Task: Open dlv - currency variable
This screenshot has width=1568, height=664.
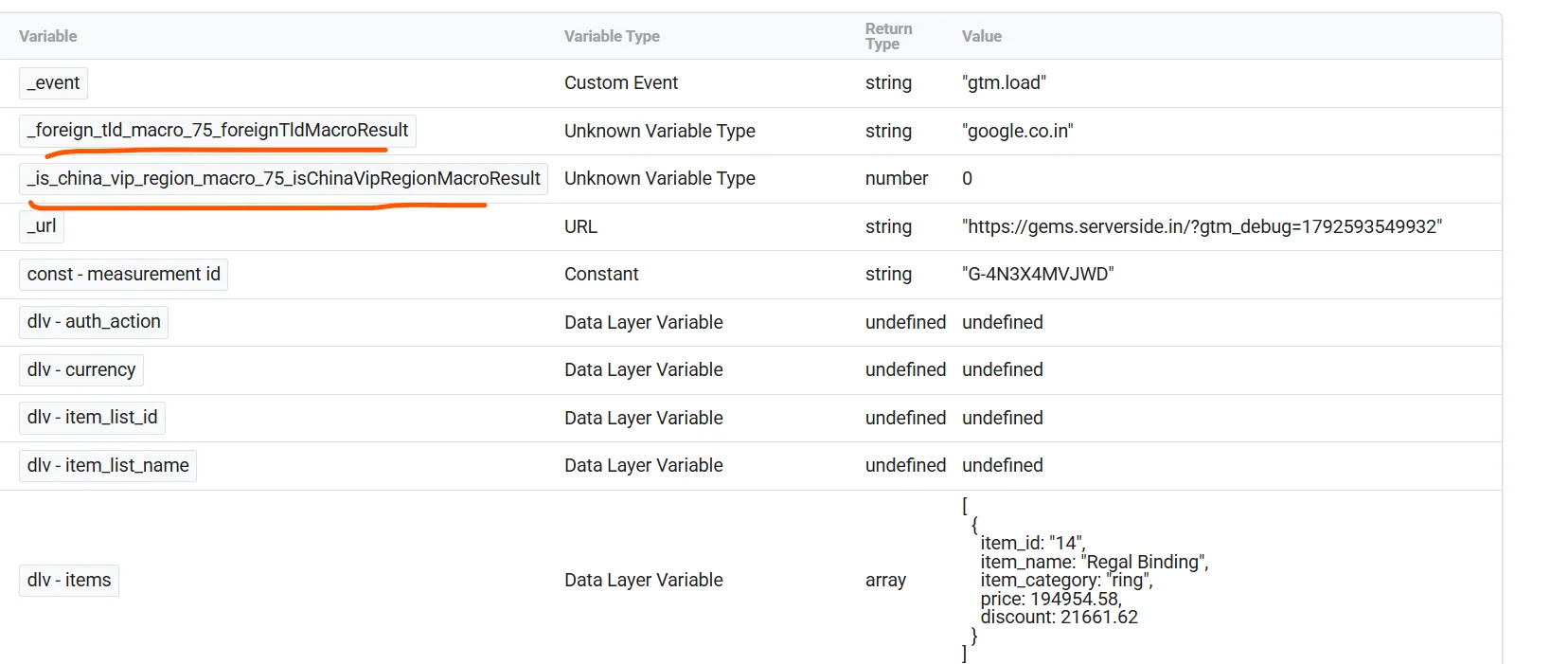Action: (81, 370)
